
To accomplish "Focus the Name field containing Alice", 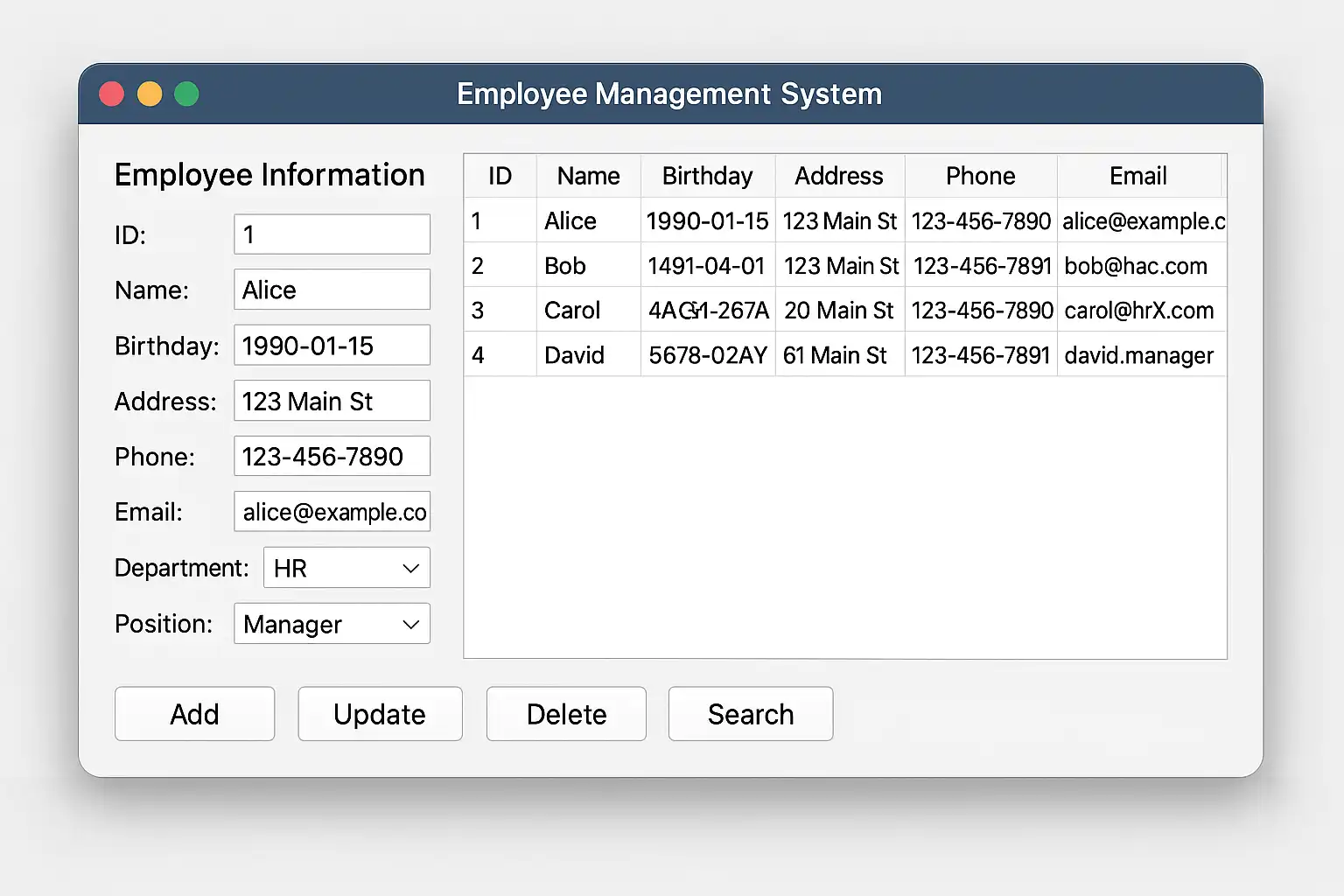I will [332, 290].
